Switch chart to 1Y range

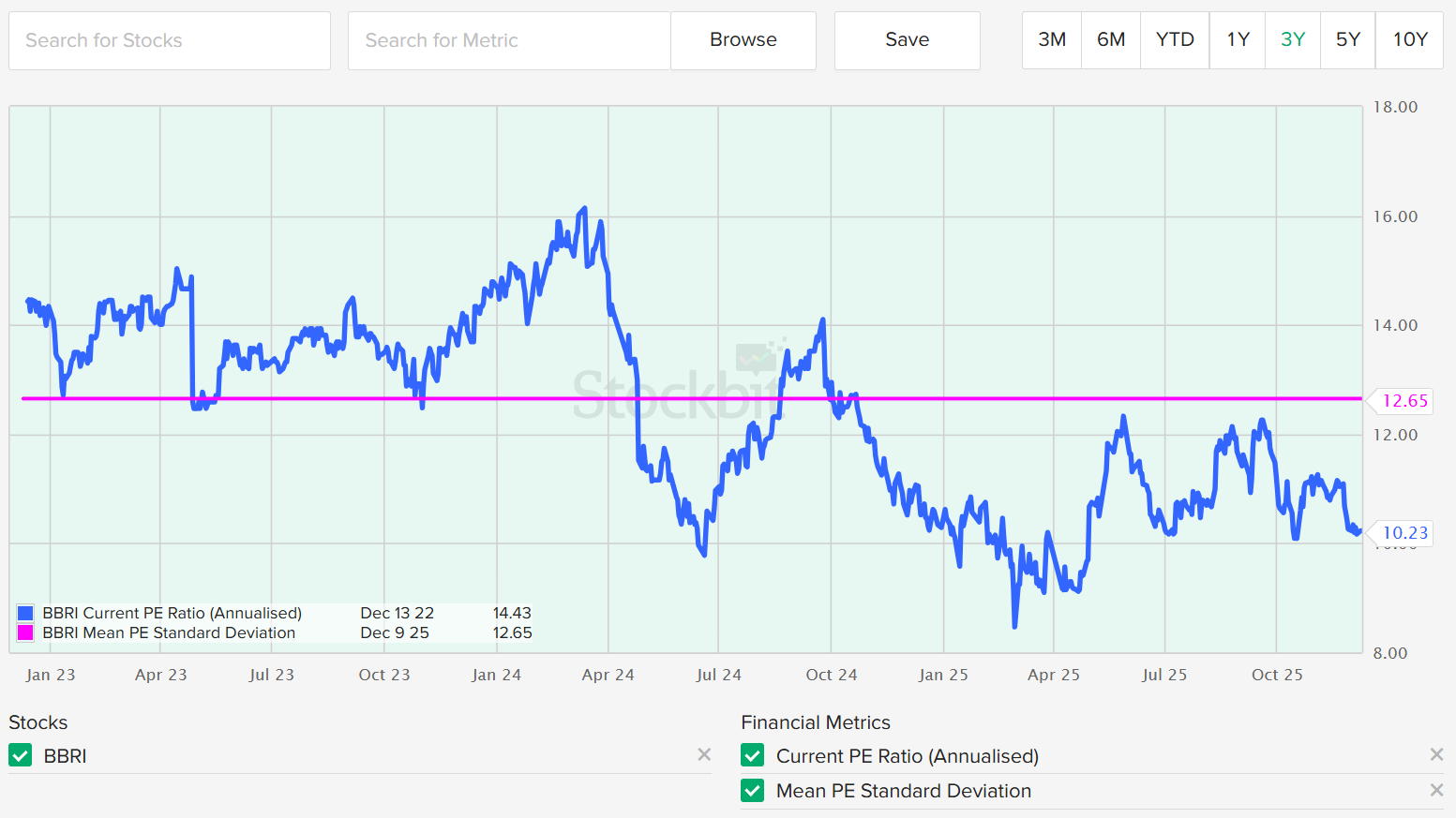1238,39
